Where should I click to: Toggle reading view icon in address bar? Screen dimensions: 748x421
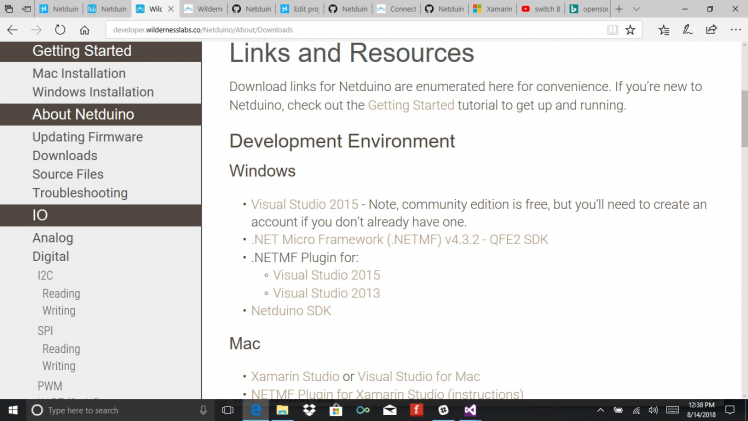(612, 30)
